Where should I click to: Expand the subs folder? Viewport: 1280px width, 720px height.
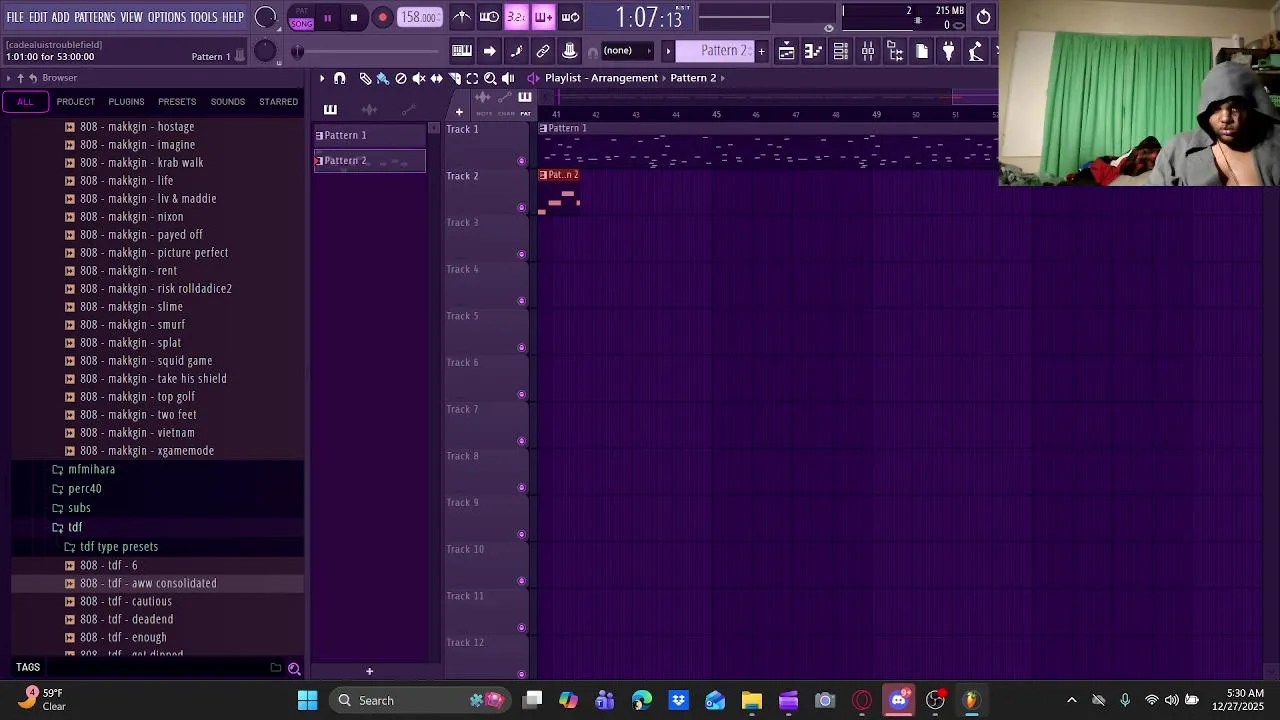coord(79,508)
